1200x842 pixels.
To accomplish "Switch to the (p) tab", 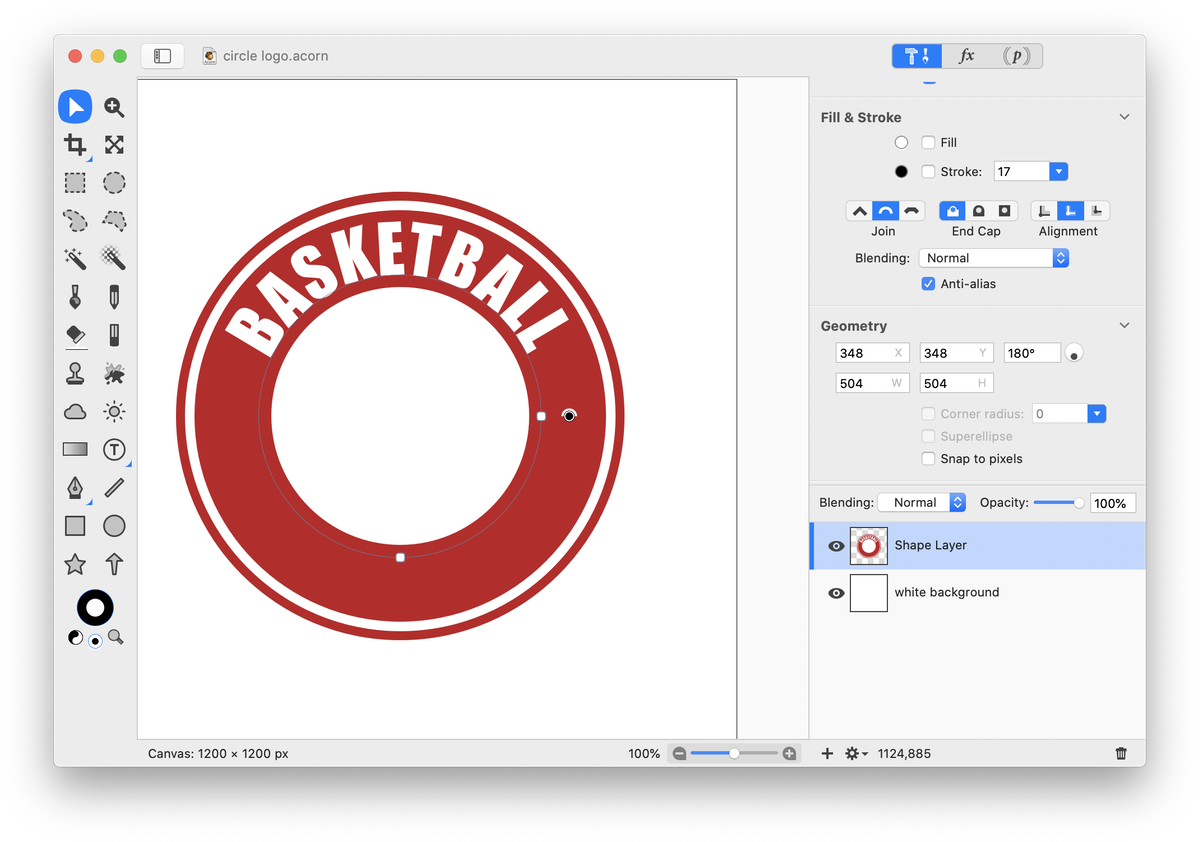I will [x=1016, y=56].
